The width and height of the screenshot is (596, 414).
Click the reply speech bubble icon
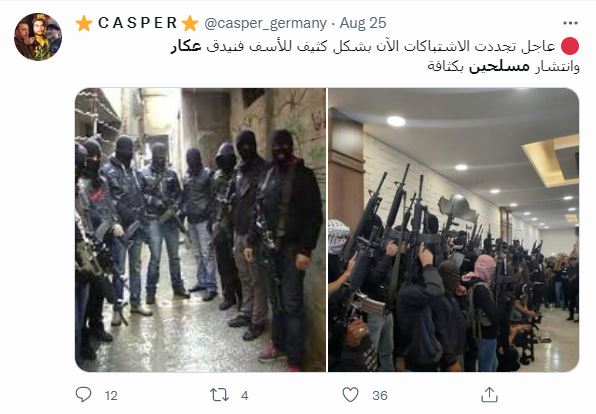(83, 395)
